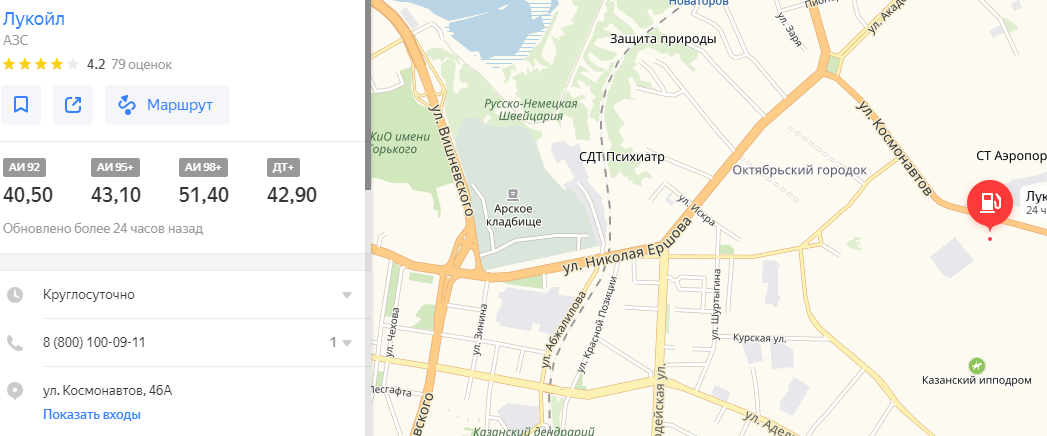Click the share link icon
Screen dimensions: 1047x436
click(x=73, y=105)
